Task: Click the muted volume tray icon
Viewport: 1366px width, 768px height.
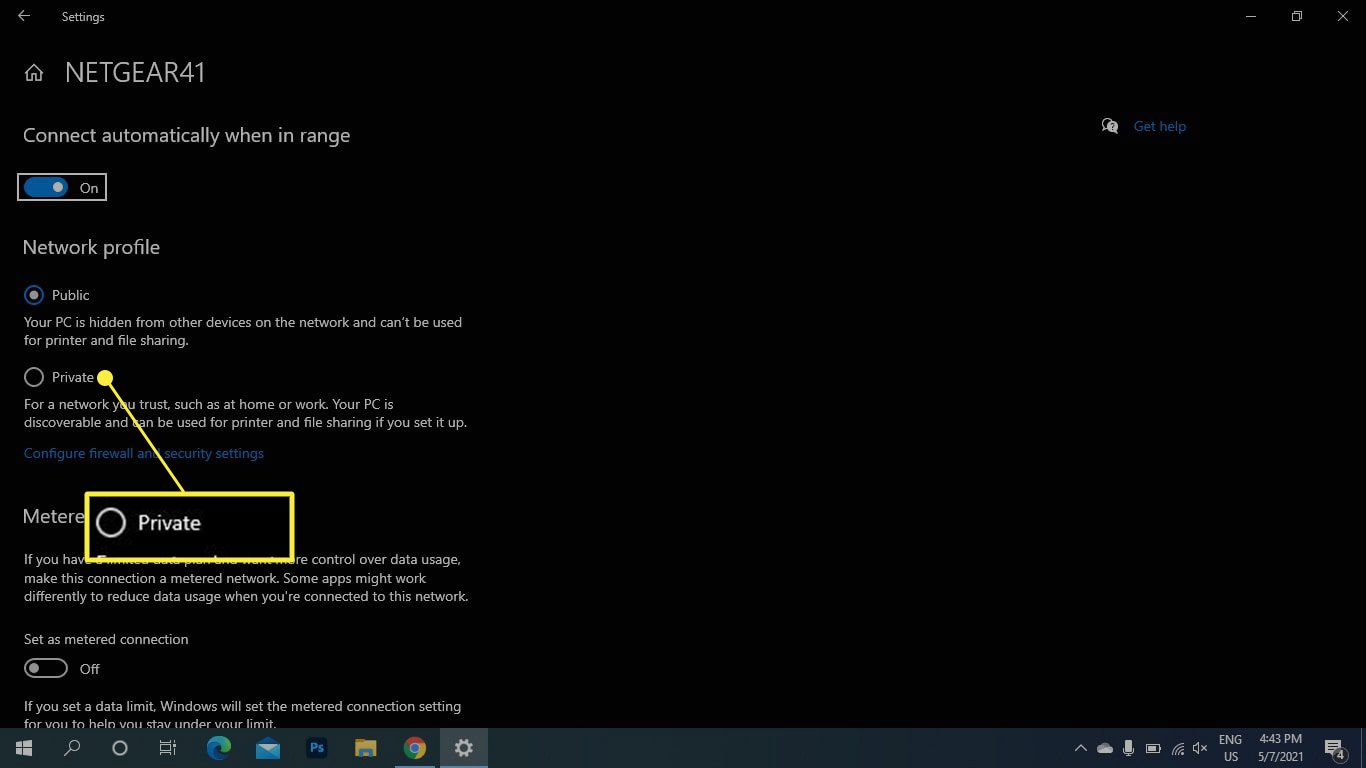Action: (x=1200, y=748)
